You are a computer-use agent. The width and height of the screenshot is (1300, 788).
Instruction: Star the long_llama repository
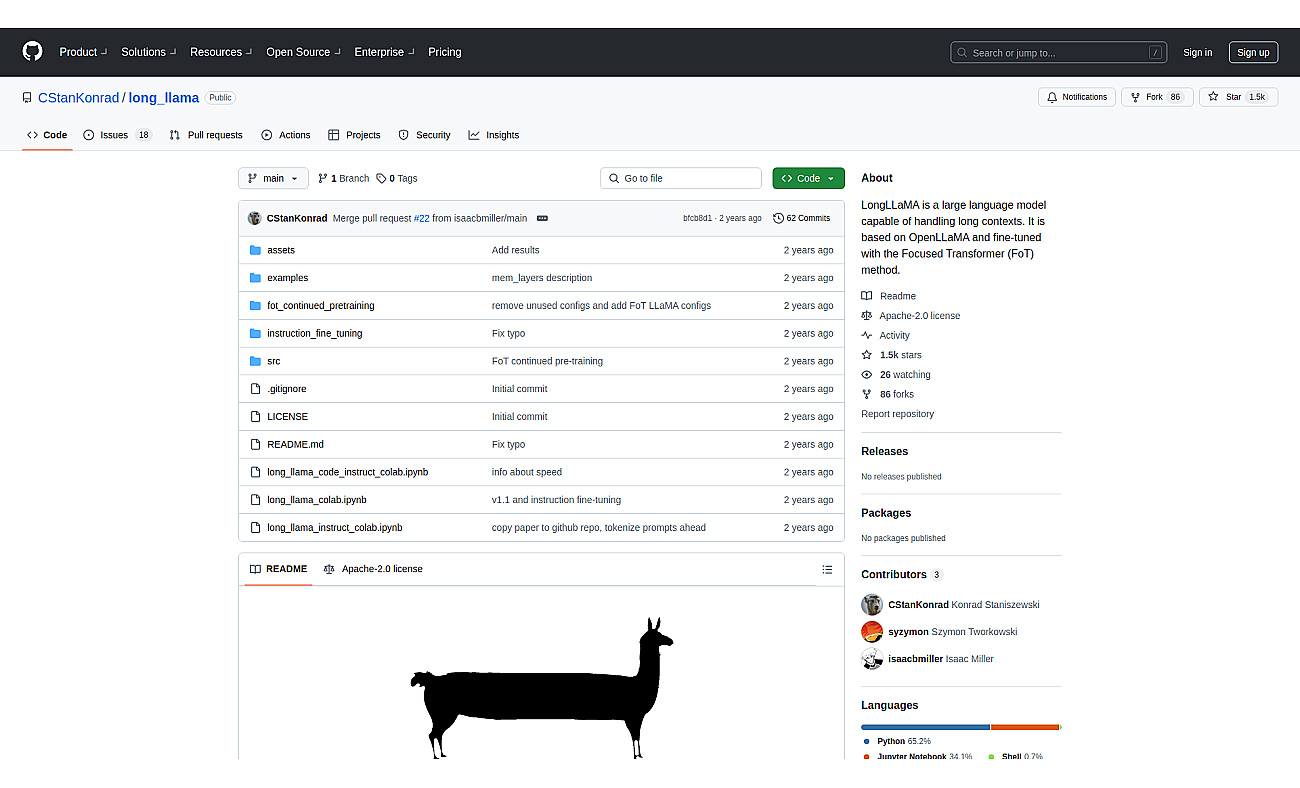[x=1238, y=97]
